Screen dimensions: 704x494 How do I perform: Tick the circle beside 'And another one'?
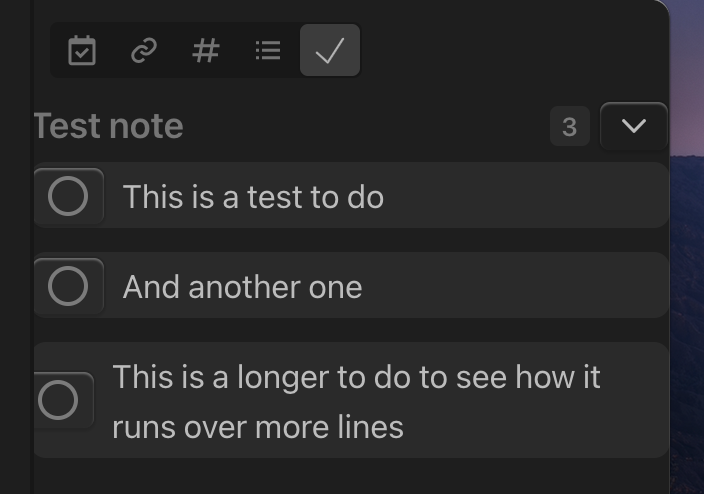point(68,286)
